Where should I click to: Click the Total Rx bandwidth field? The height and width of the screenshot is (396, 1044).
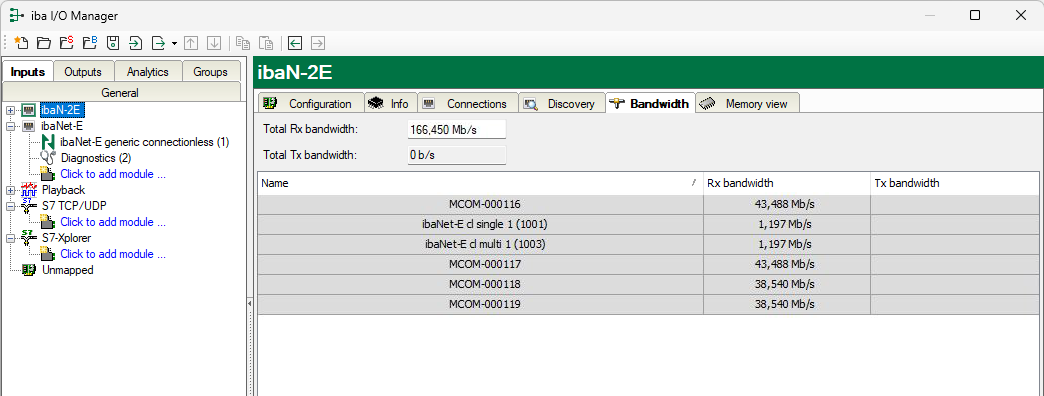pyautogui.click(x=456, y=130)
